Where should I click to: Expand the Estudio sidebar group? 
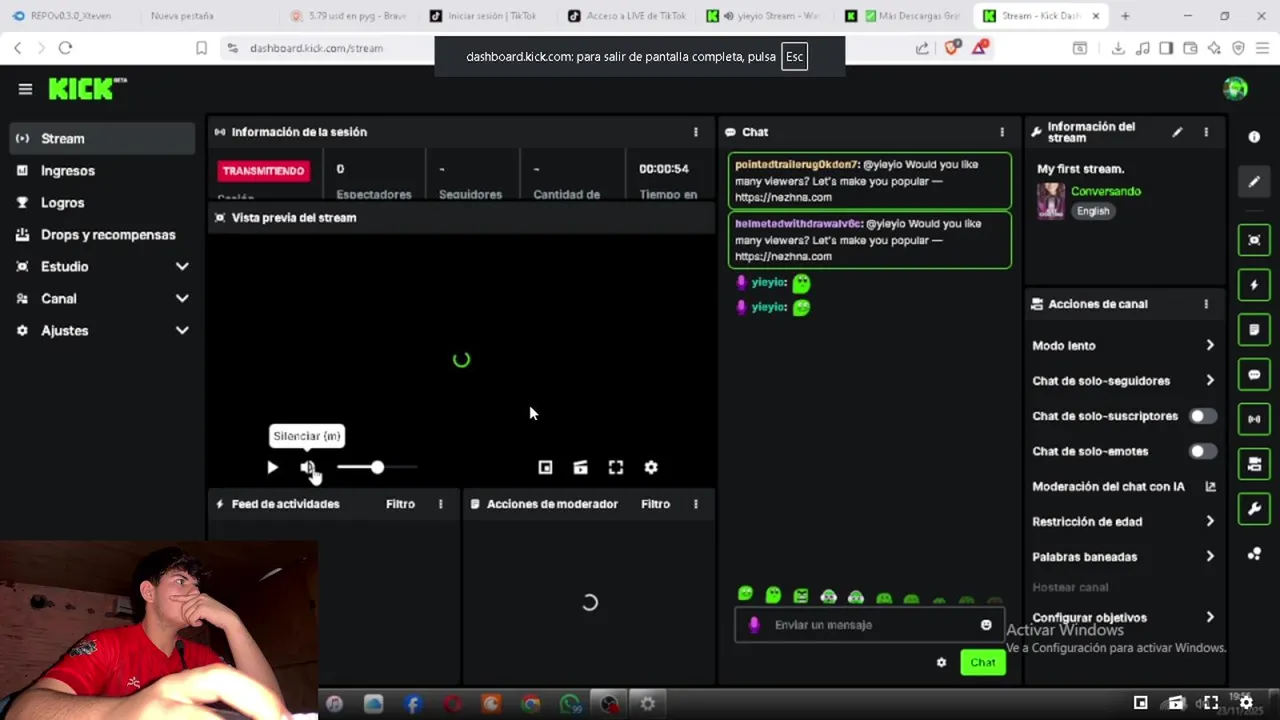(x=102, y=266)
